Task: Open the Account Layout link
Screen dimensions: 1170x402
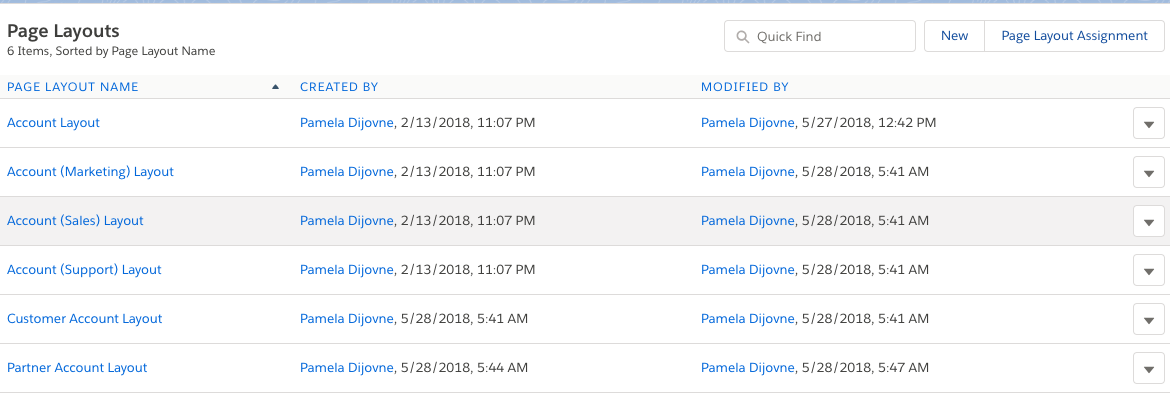Action: 53,123
